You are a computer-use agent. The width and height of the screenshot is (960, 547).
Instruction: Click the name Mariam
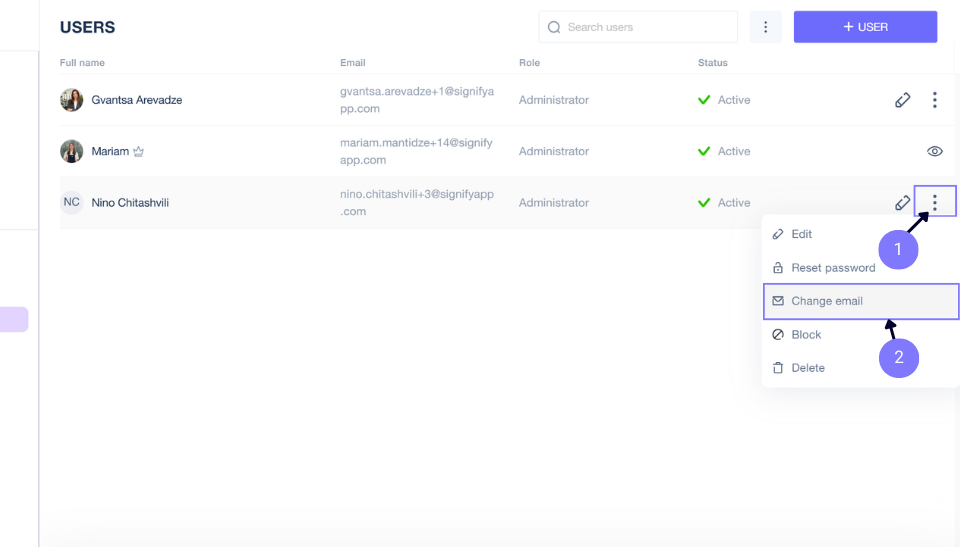[110, 151]
